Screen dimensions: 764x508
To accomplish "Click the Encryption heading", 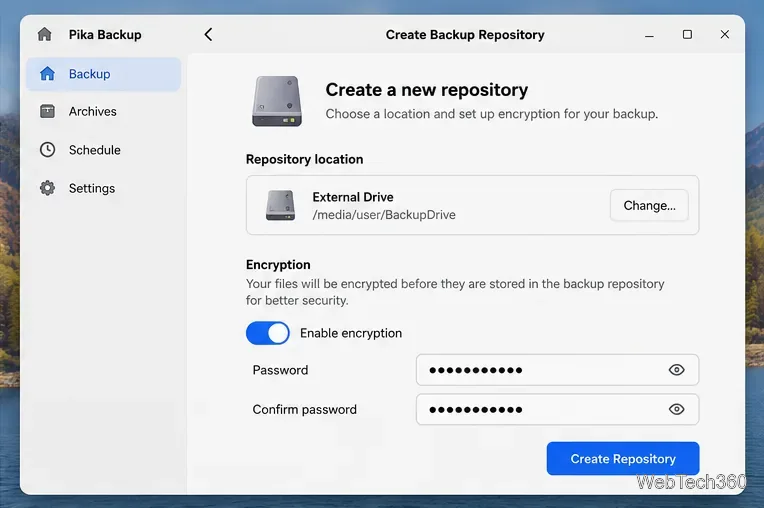I will [278, 264].
